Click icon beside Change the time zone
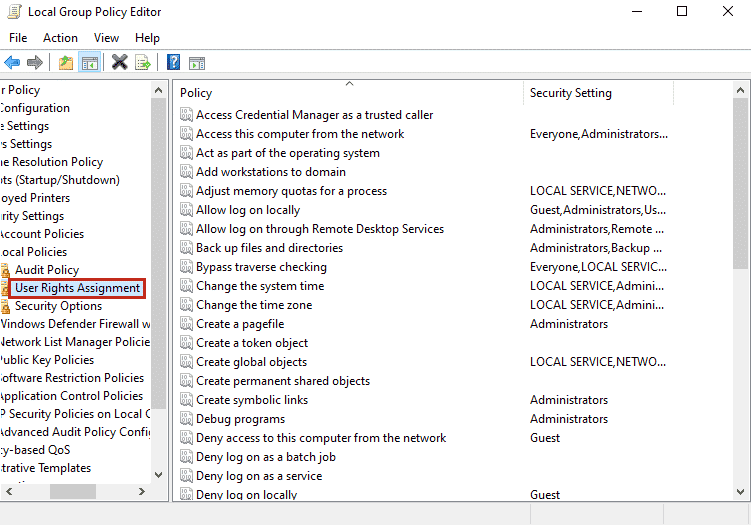Image resolution: width=751 pixels, height=525 pixels. pyautogui.click(x=186, y=305)
